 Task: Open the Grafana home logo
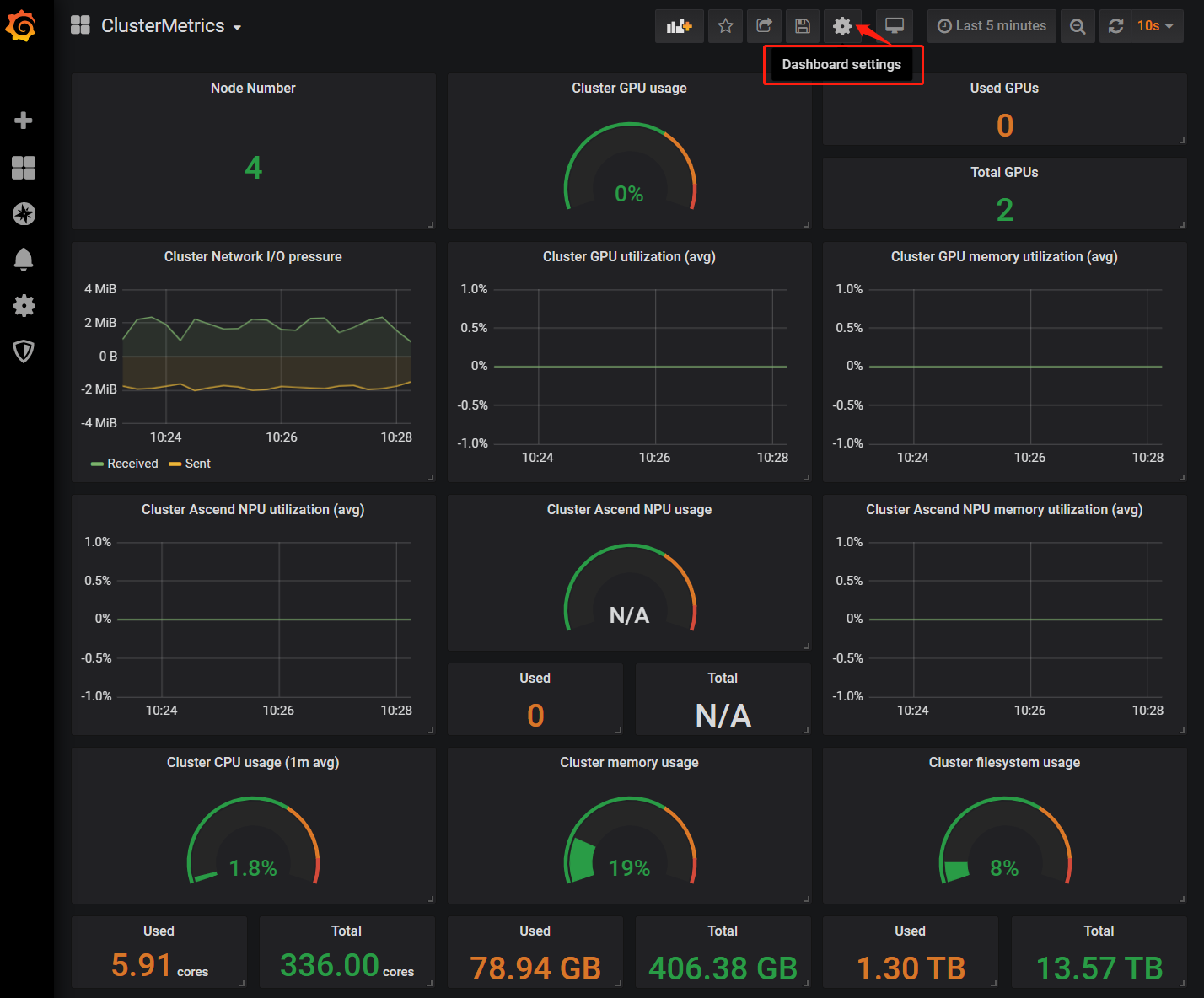click(x=21, y=26)
